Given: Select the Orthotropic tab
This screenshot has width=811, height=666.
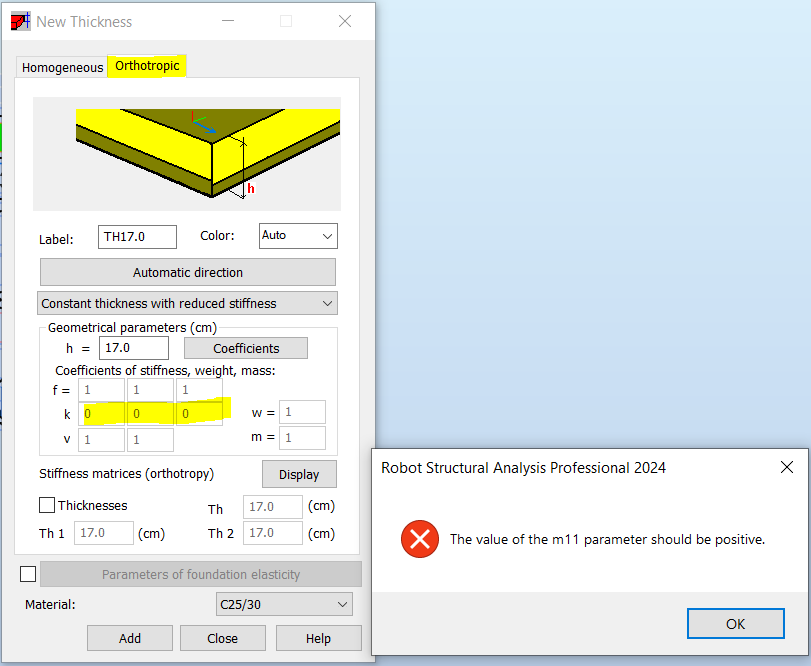Looking at the screenshot, I should [x=147, y=66].
